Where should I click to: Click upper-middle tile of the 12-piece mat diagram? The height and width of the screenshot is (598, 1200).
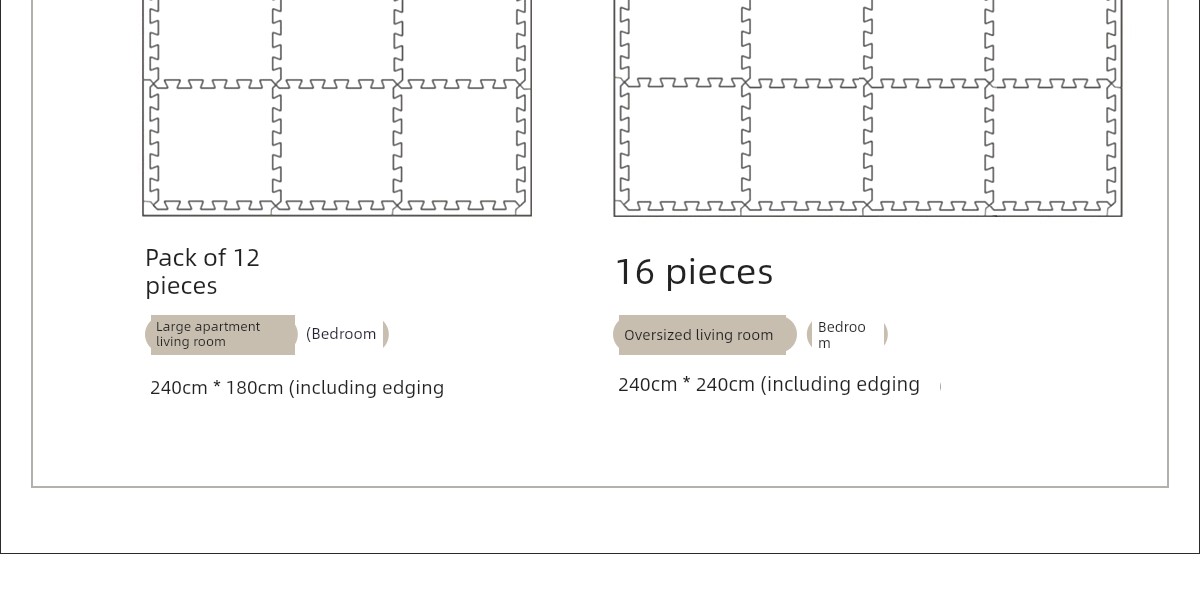point(336,38)
